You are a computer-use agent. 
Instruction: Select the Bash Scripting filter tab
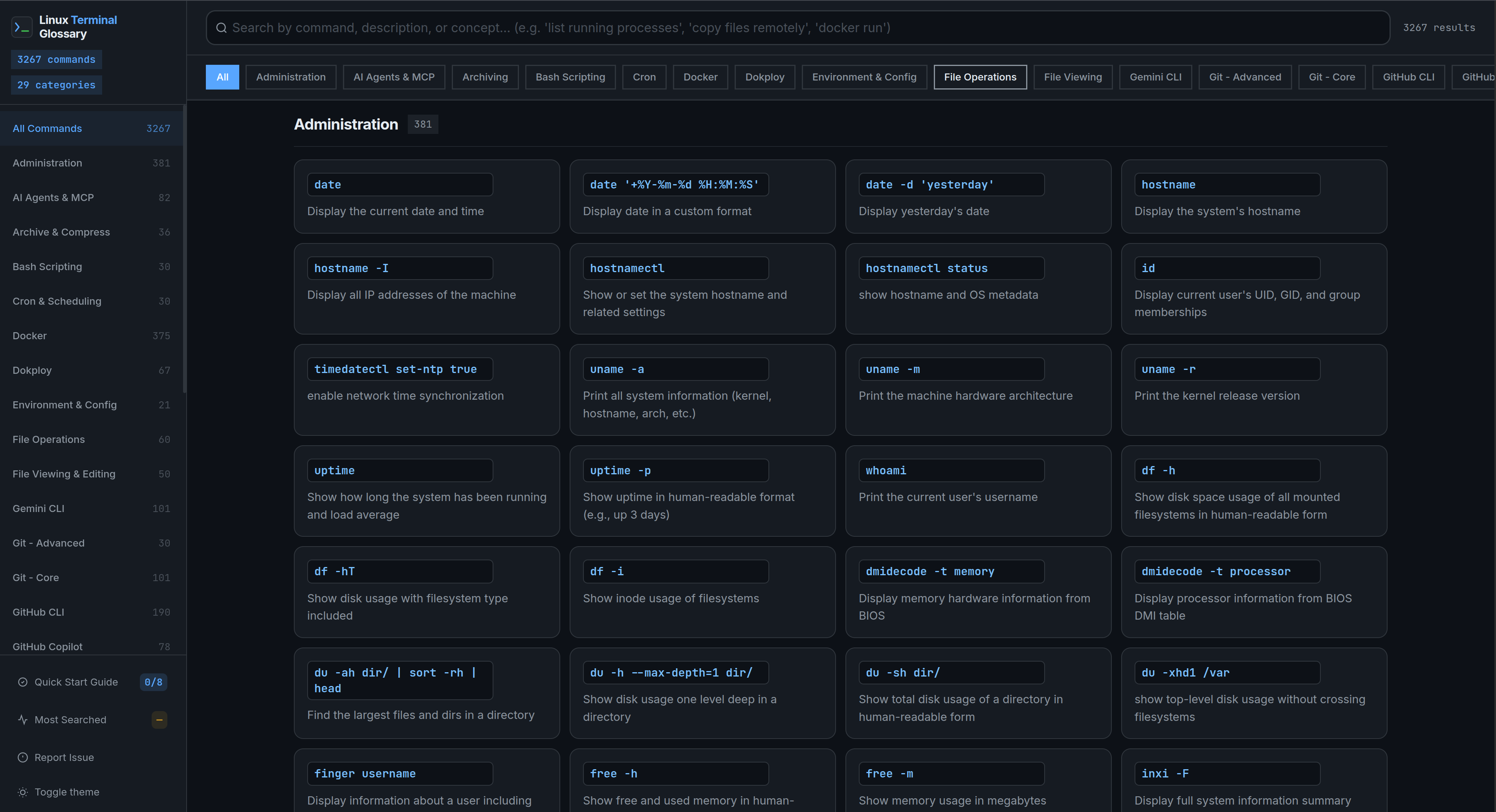[570, 77]
